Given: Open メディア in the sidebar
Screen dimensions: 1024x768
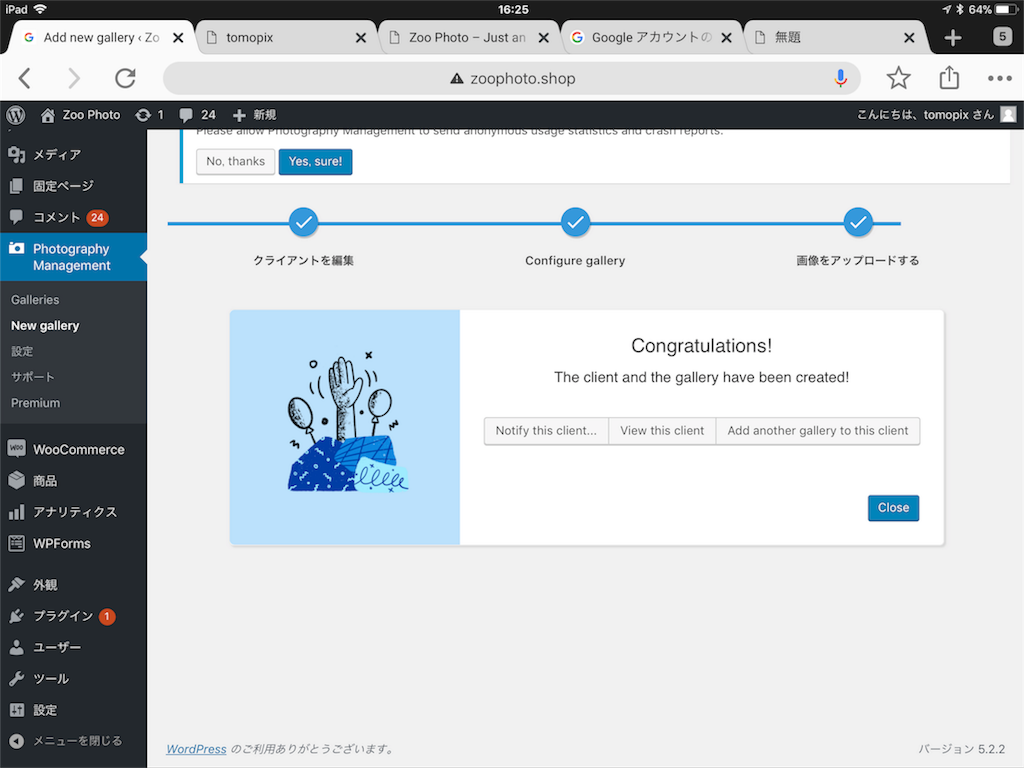Looking at the screenshot, I should [73, 155].
